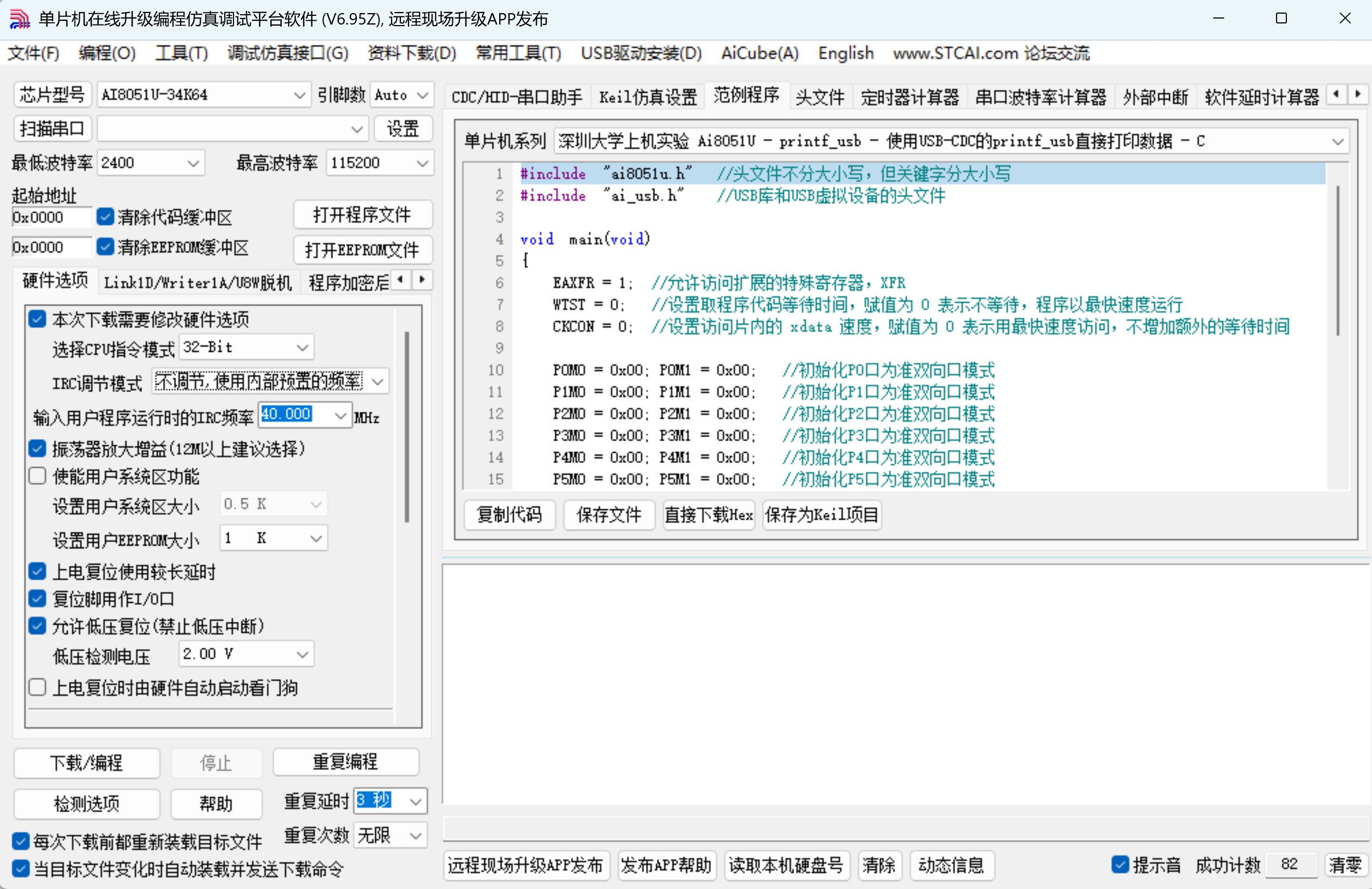Click 保存为Keil项目 button
The height and width of the screenshot is (889, 1372).
[822, 514]
